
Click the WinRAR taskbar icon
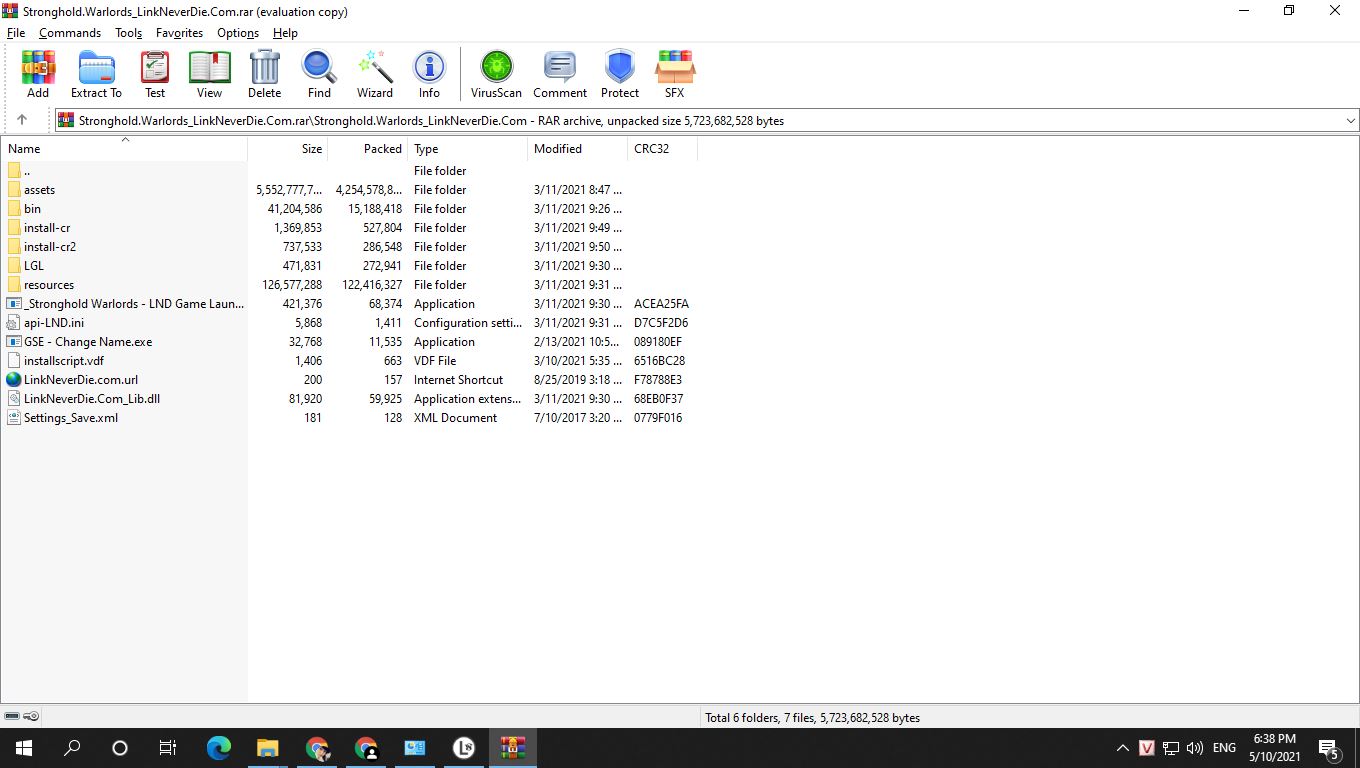coord(513,748)
